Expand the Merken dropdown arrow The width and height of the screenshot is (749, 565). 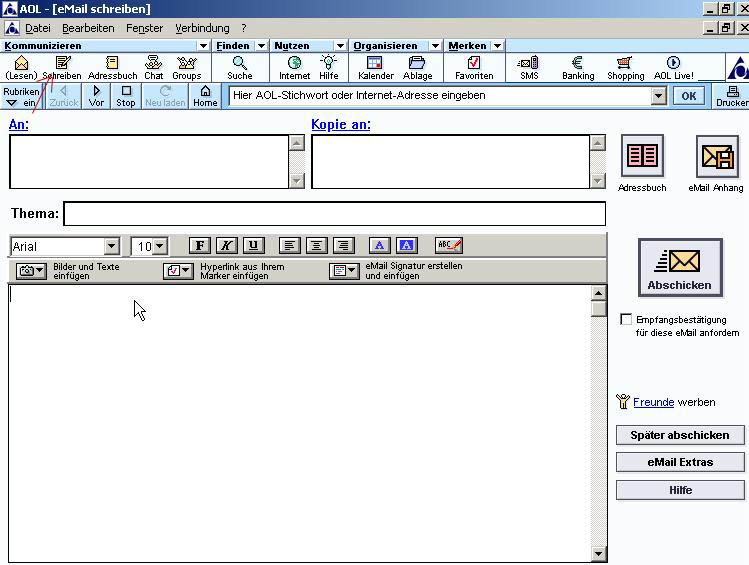497,46
